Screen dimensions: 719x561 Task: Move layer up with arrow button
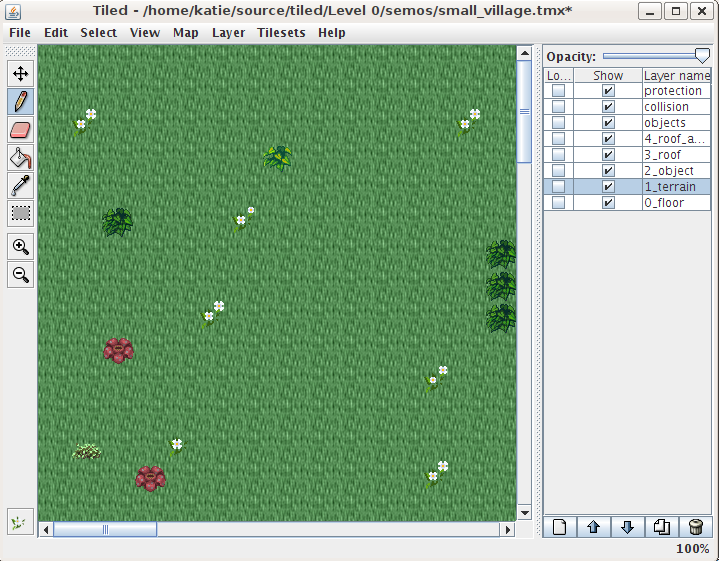(593, 527)
